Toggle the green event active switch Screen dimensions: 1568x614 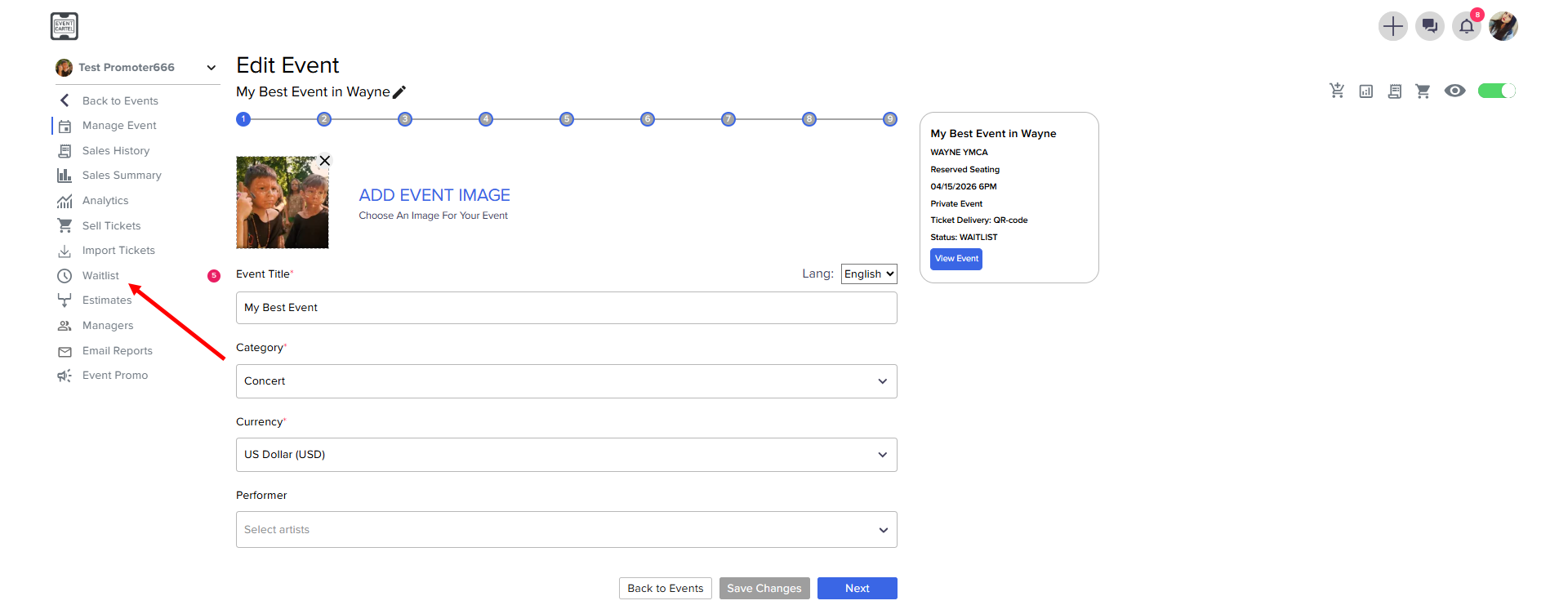1497,91
